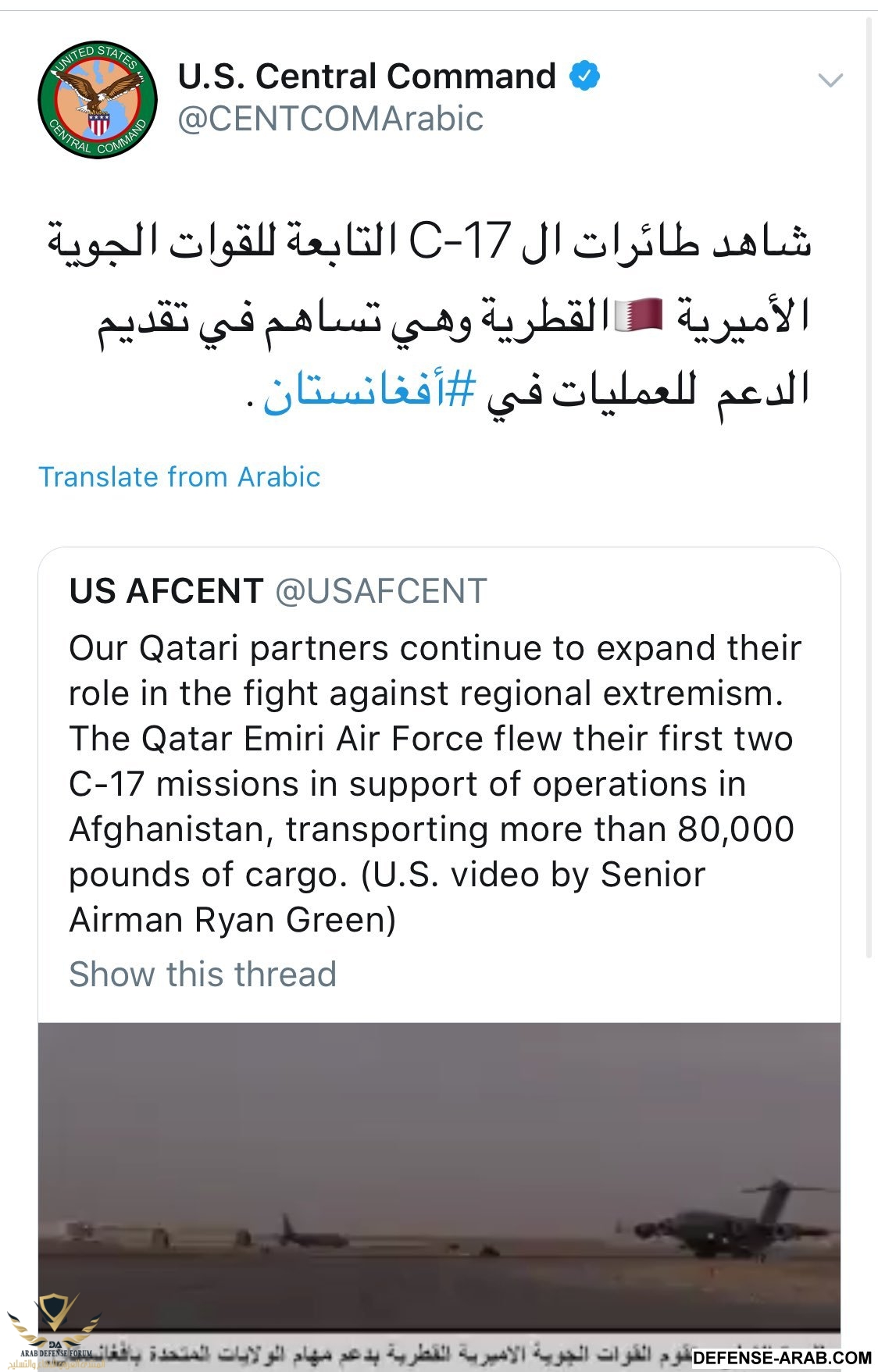The height and width of the screenshot is (1372, 878).
Task: Click the @CENTCOMArabic handle
Action: [330, 119]
